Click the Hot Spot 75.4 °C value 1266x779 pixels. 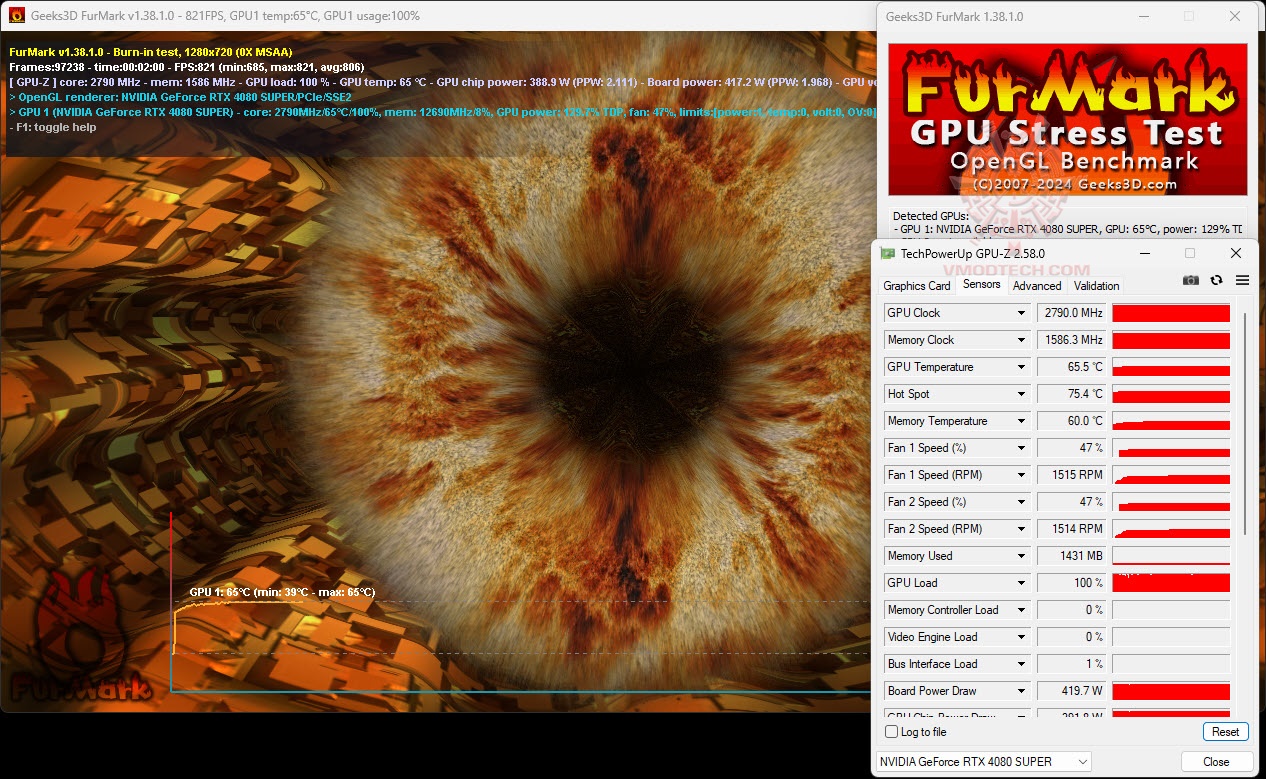(1072, 394)
